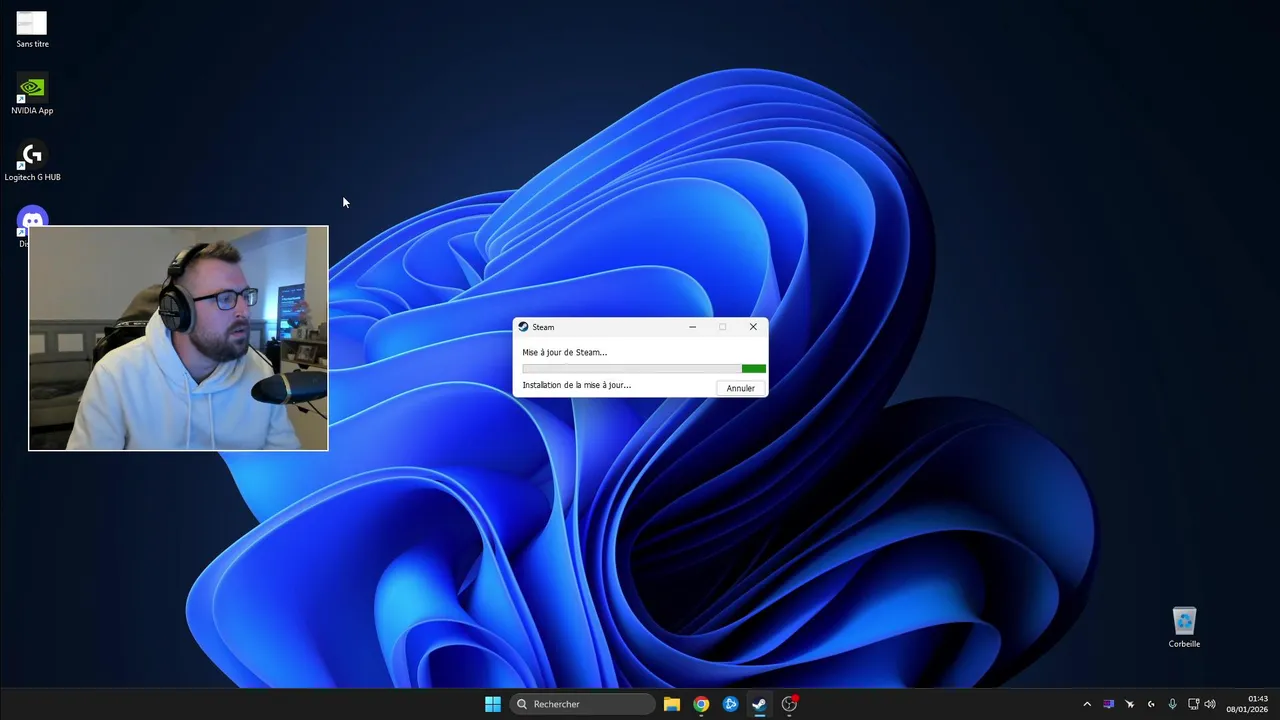The image size is (1280, 720).
Task: Close the Steam updater window
Action: point(753,327)
